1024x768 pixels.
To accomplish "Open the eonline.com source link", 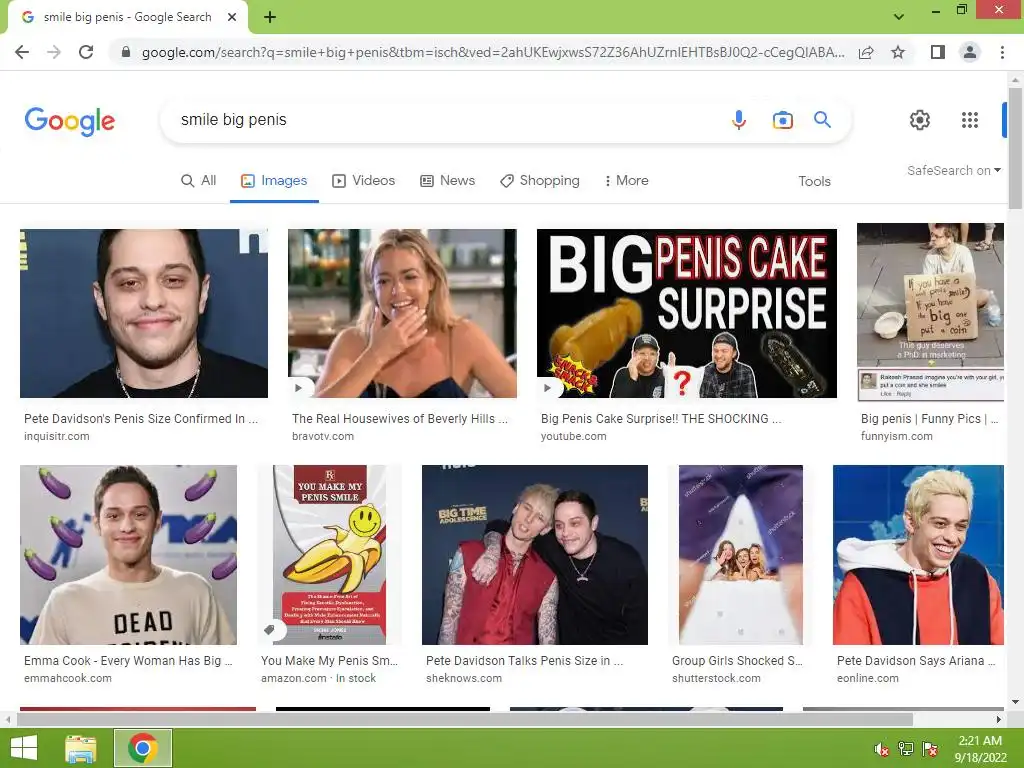I will click(868, 679).
